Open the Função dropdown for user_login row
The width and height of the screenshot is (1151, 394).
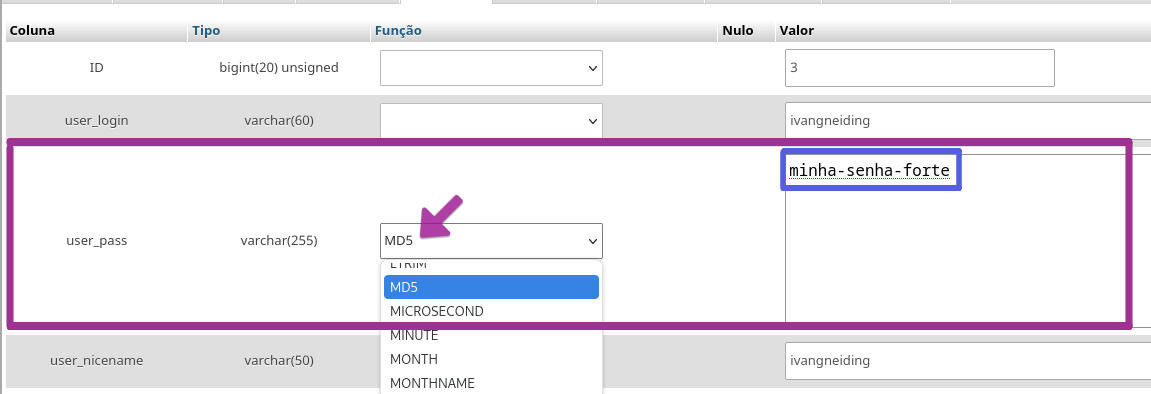tap(491, 120)
